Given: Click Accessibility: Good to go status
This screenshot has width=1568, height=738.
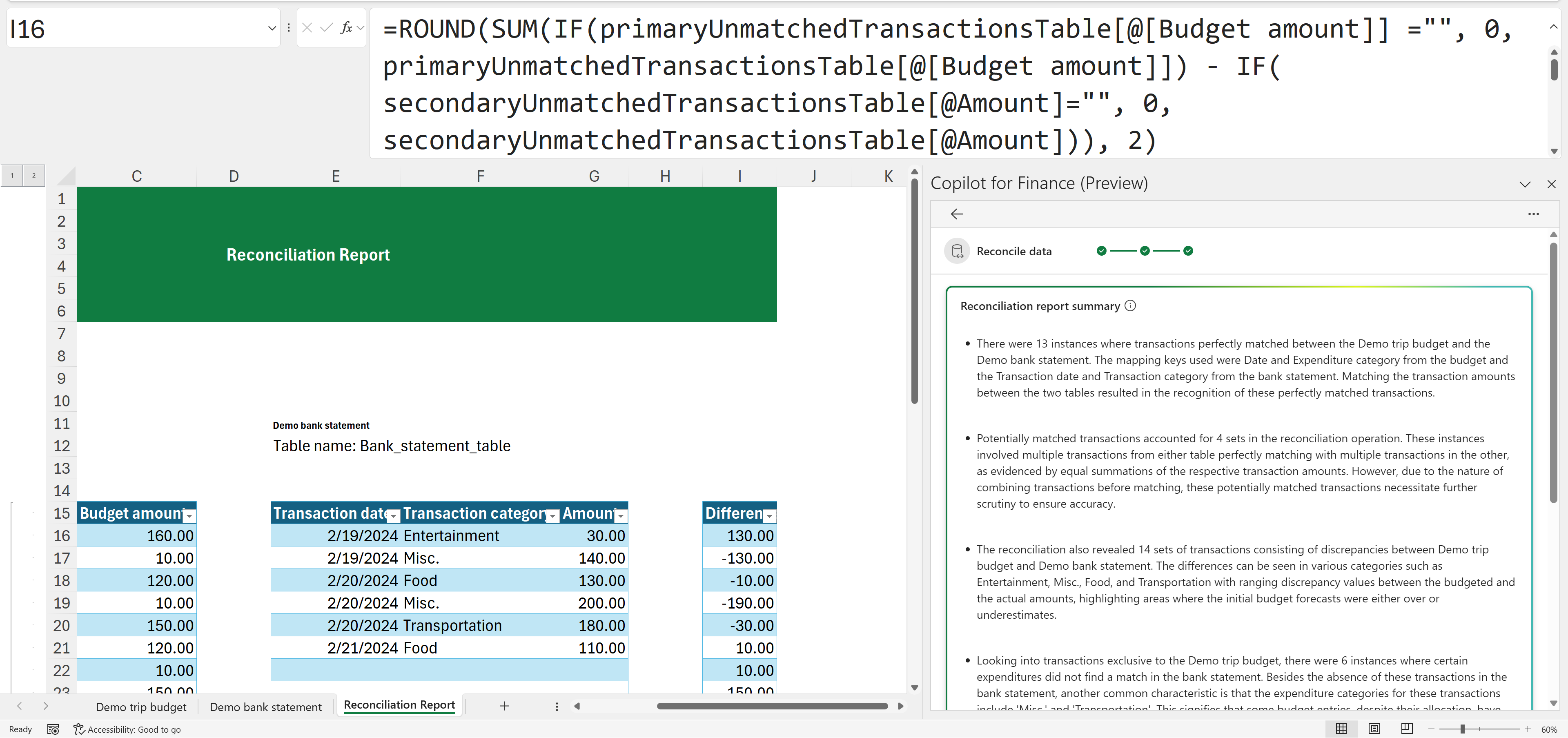Looking at the screenshot, I should pos(127,729).
